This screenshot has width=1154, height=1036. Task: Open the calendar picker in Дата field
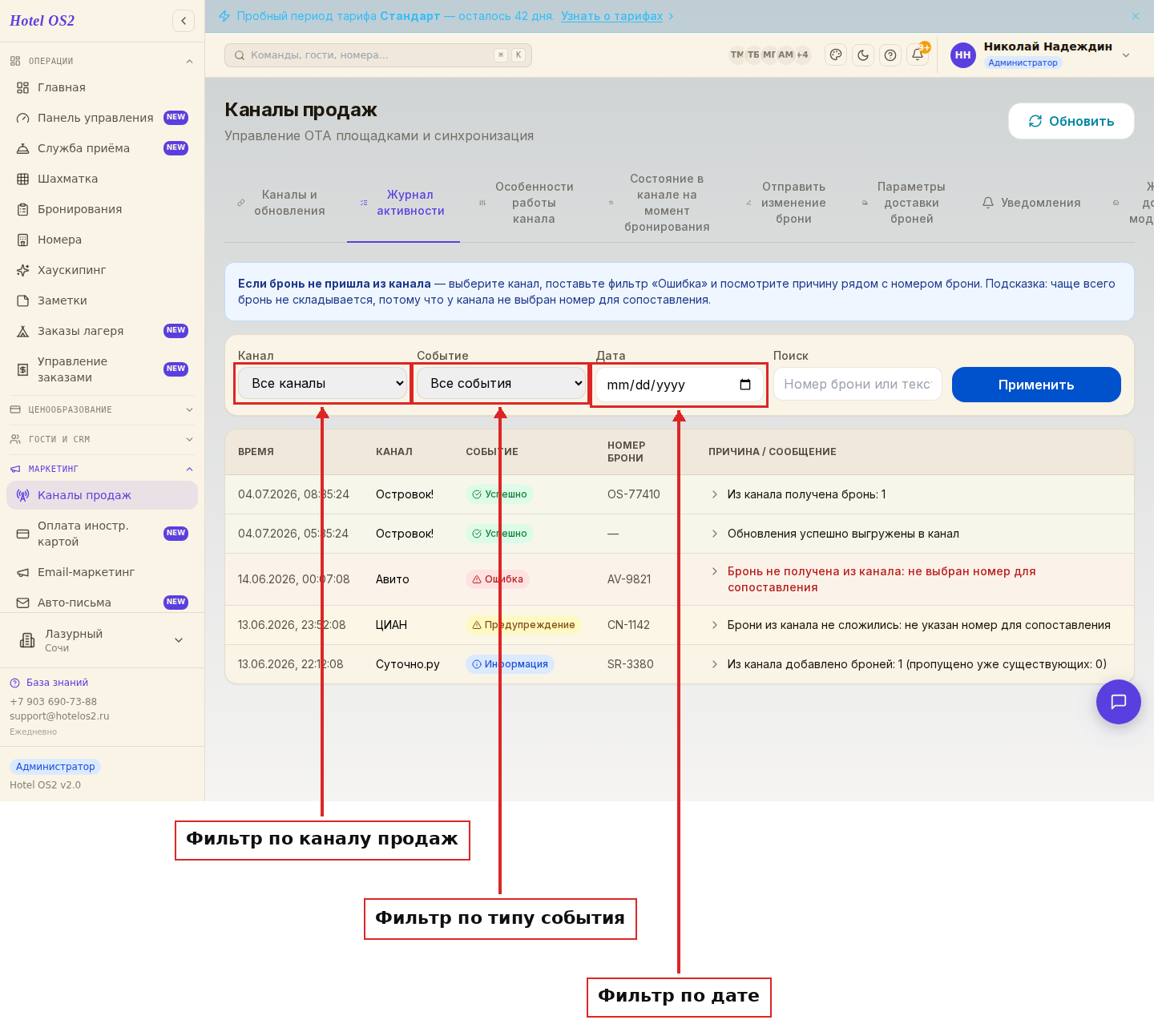(x=745, y=385)
